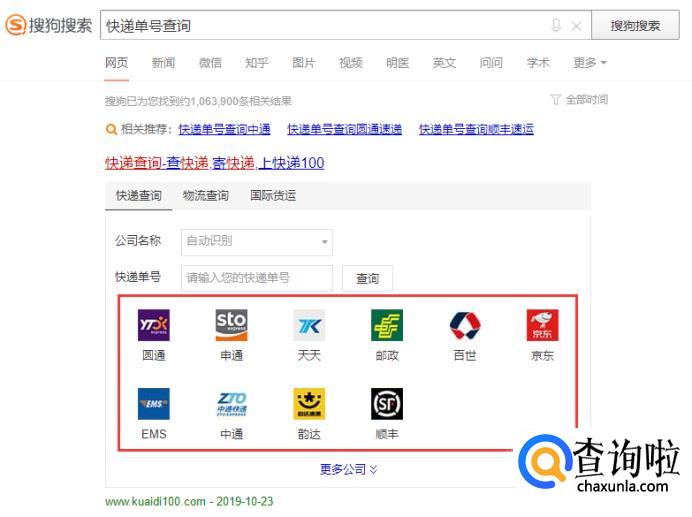Select the EMS courier icon
The image size is (692, 517).
[154, 404]
